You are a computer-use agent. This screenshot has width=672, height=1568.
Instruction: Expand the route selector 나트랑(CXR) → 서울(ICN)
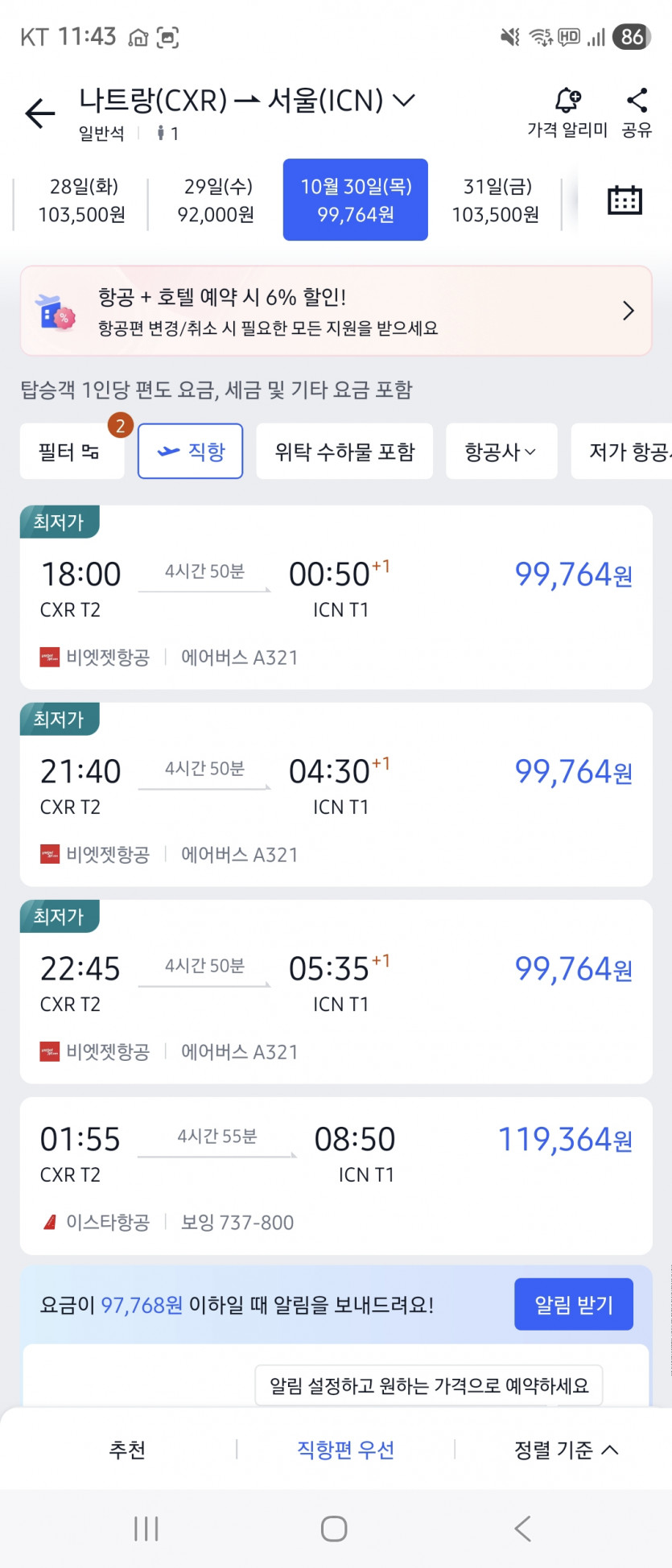tap(246, 101)
